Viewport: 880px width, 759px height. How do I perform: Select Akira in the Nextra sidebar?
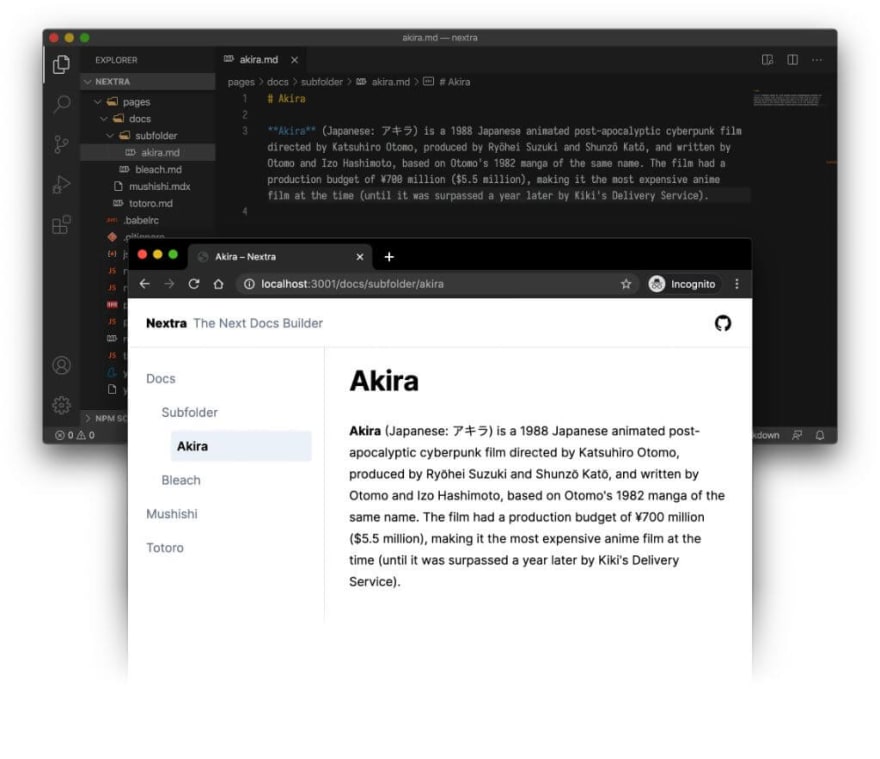point(241,446)
